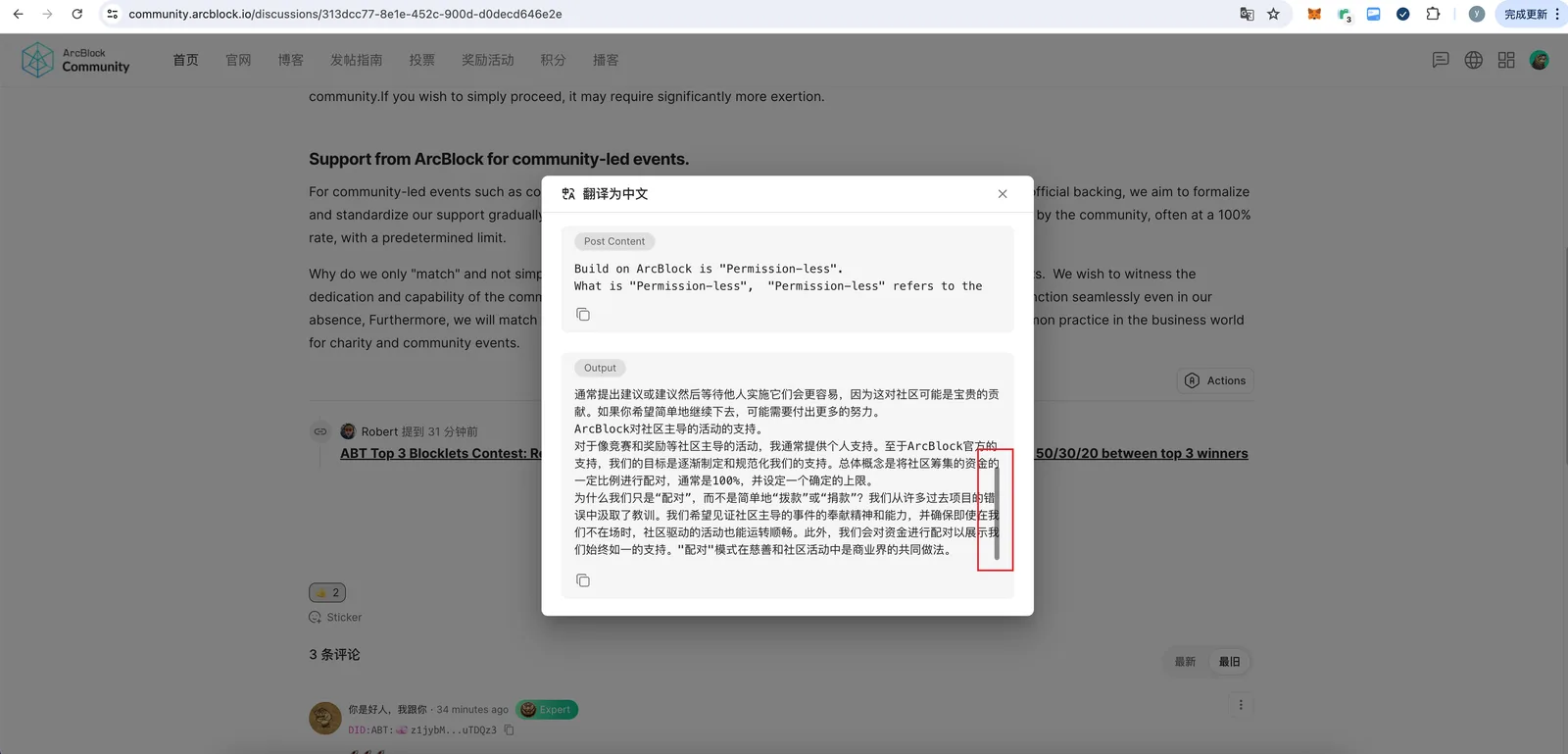The image size is (1568, 754).
Task: Select the 奖励活动 navigation item
Action: [x=487, y=60]
